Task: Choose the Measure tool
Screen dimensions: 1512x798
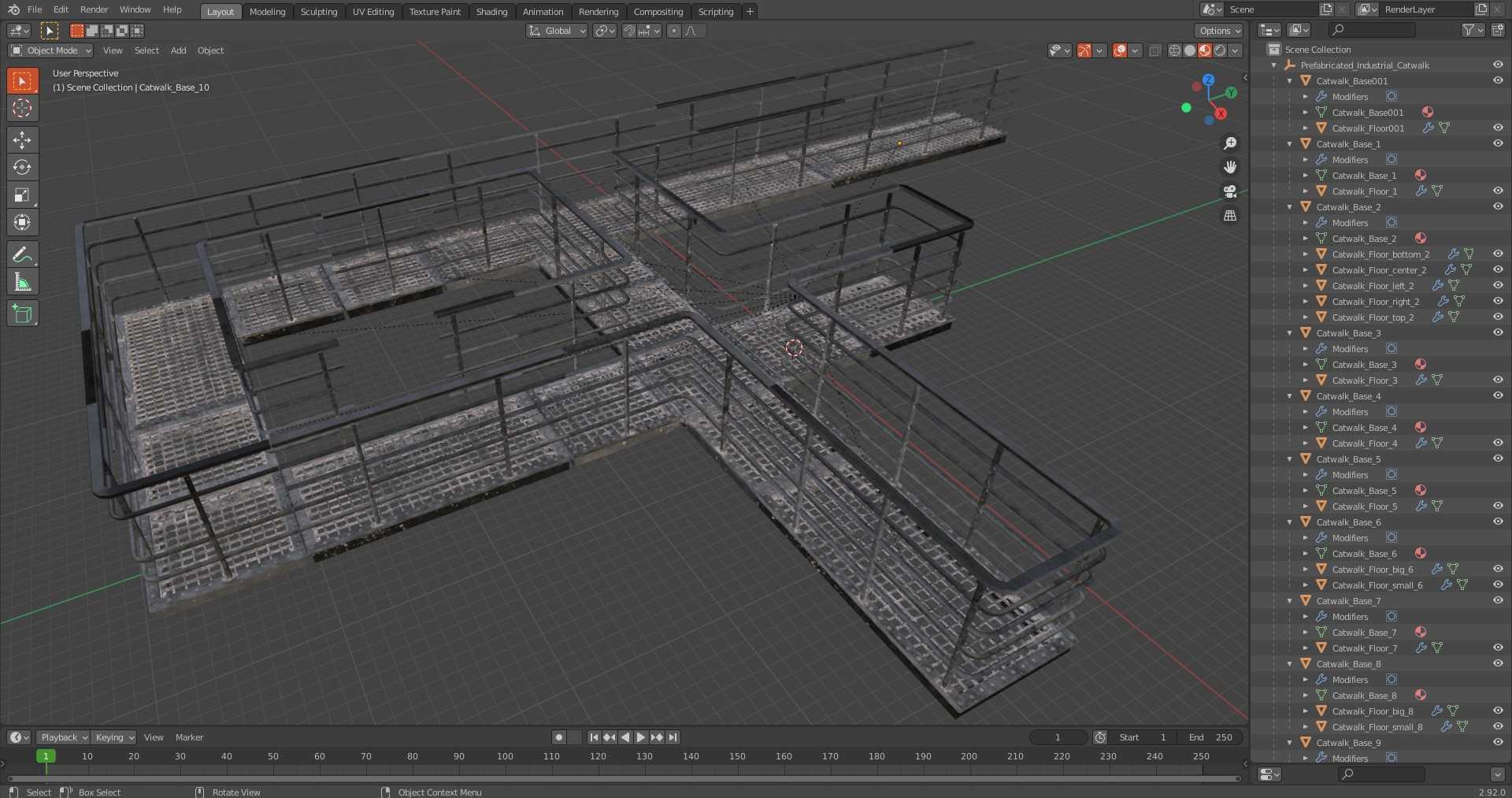Action: coord(22,282)
